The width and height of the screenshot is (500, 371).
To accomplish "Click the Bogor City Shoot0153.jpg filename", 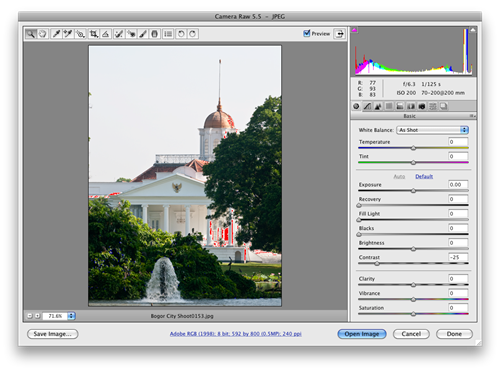I will pyautogui.click(x=182, y=316).
